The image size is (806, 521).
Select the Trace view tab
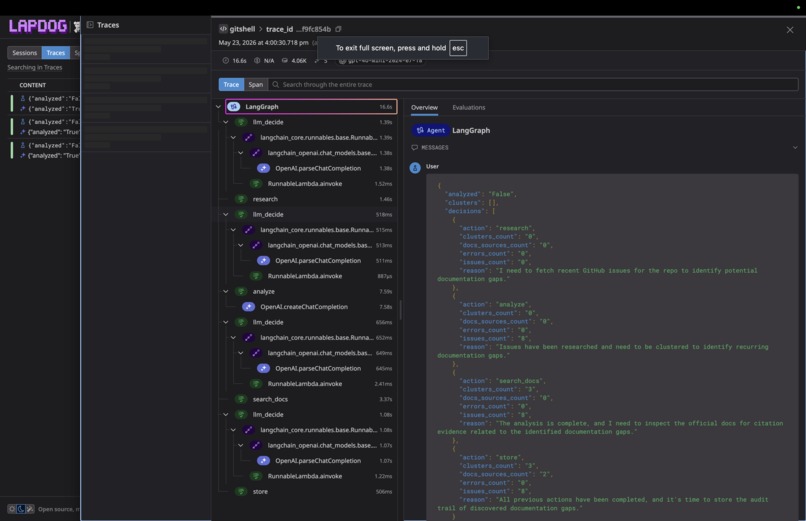tap(231, 84)
